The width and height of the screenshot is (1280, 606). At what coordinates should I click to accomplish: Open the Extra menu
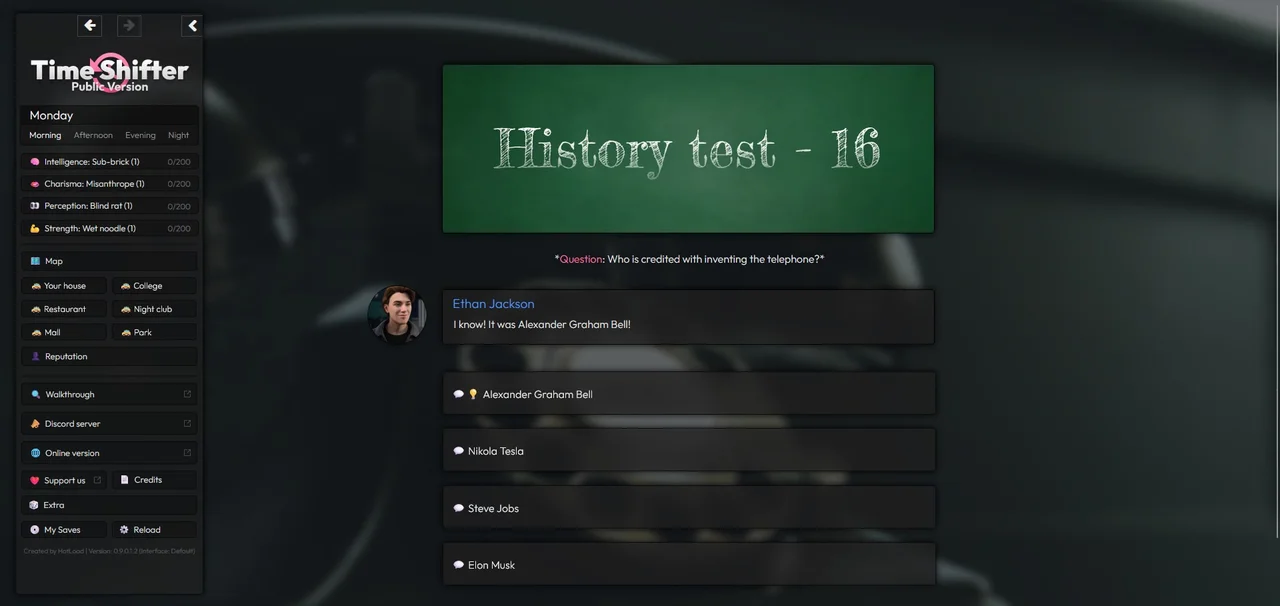coord(109,505)
